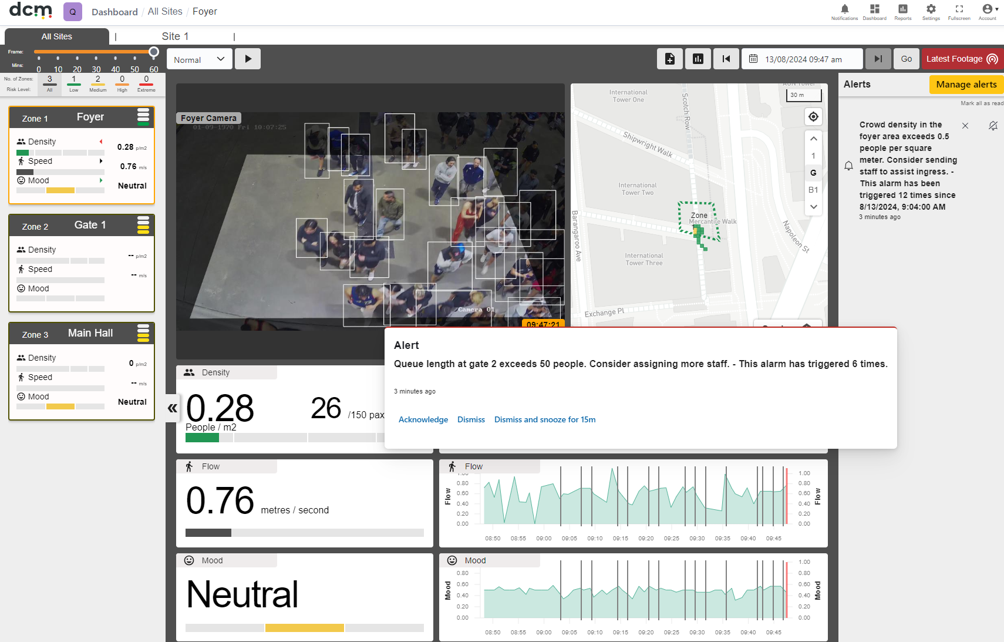Switch to the Site 1 tab
This screenshot has height=642, width=1004.
(175, 36)
